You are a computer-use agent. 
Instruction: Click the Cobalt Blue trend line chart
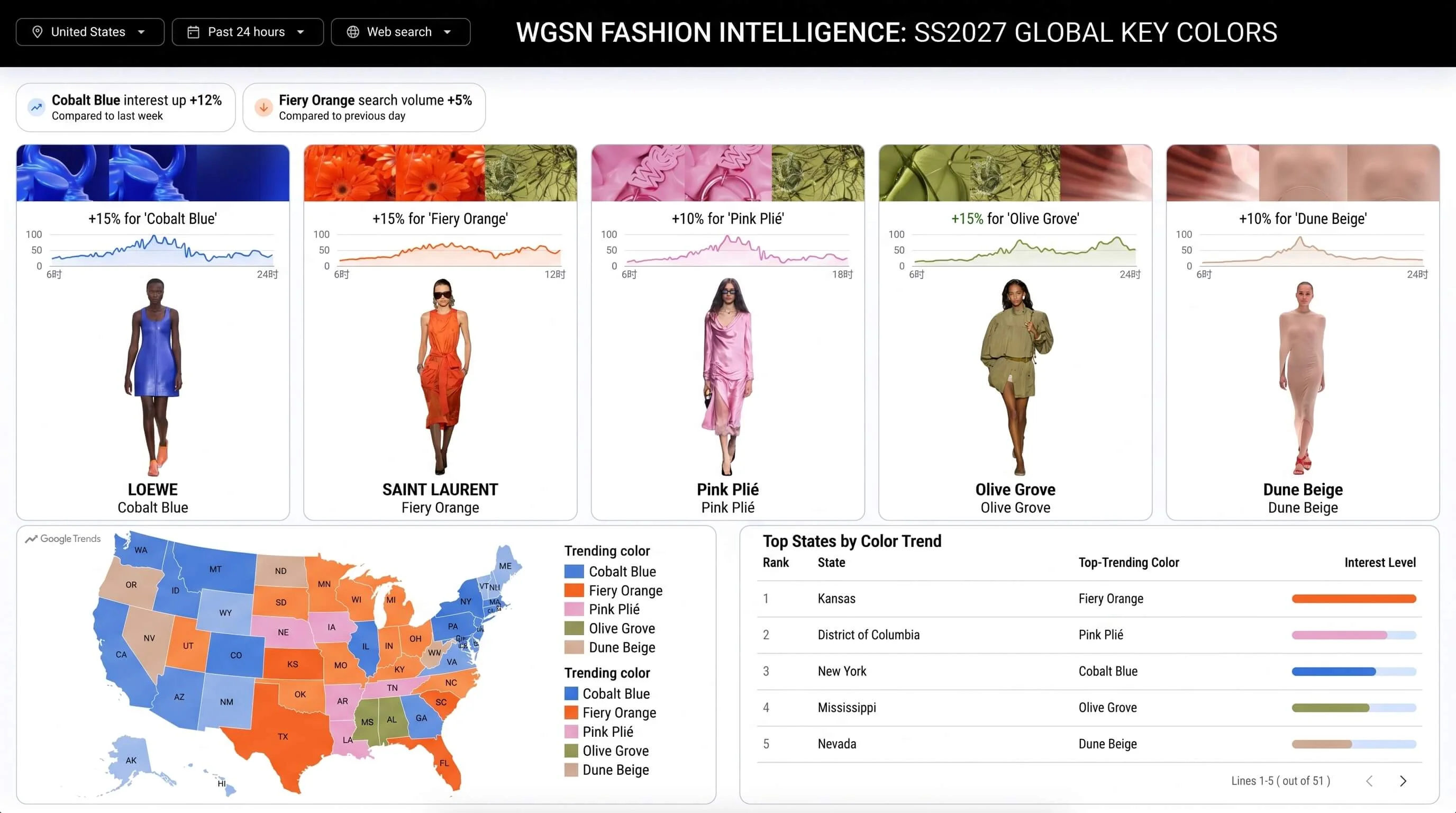tap(162, 250)
